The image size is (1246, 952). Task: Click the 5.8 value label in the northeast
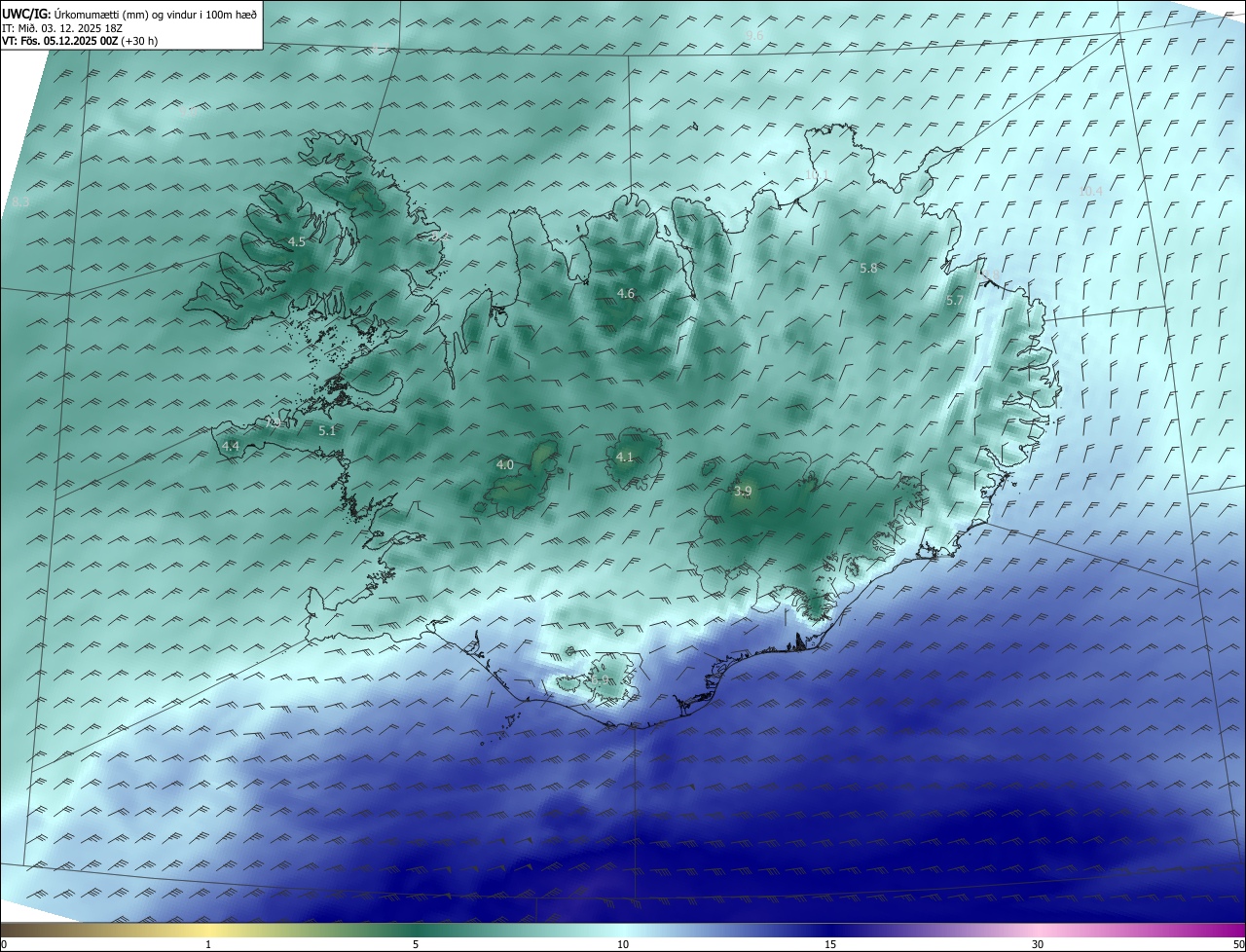[868, 268]
